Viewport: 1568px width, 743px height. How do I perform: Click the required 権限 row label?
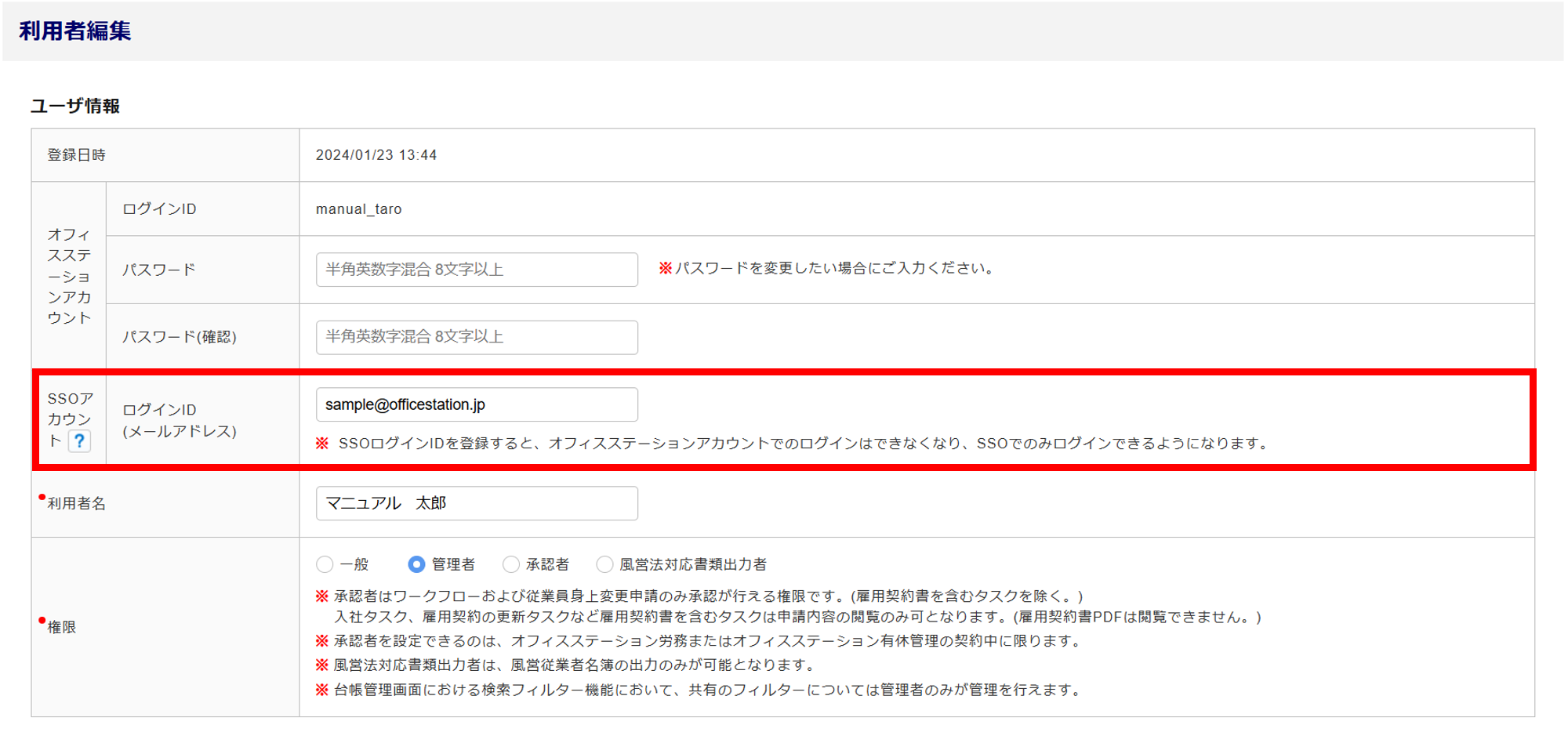pyautogui.click(x=62, y=627)
